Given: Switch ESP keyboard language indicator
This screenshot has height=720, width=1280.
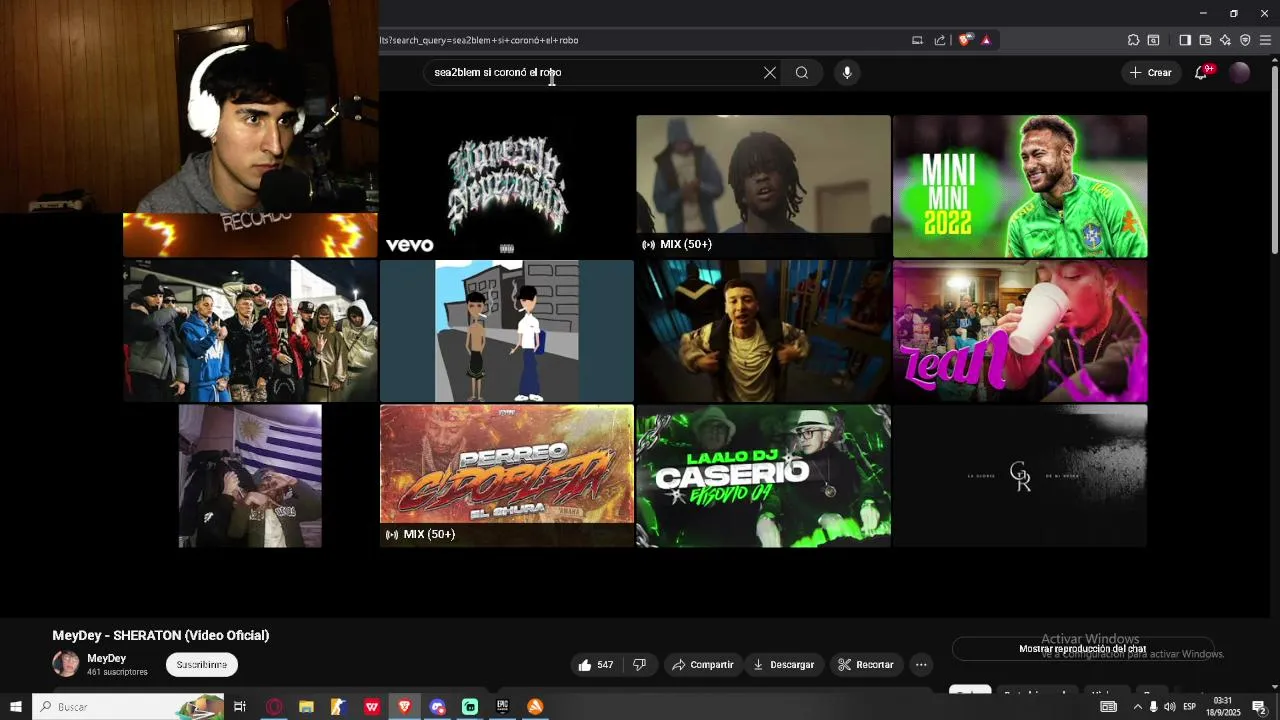Looking at the screenshot, I should tap(1190, 707).
